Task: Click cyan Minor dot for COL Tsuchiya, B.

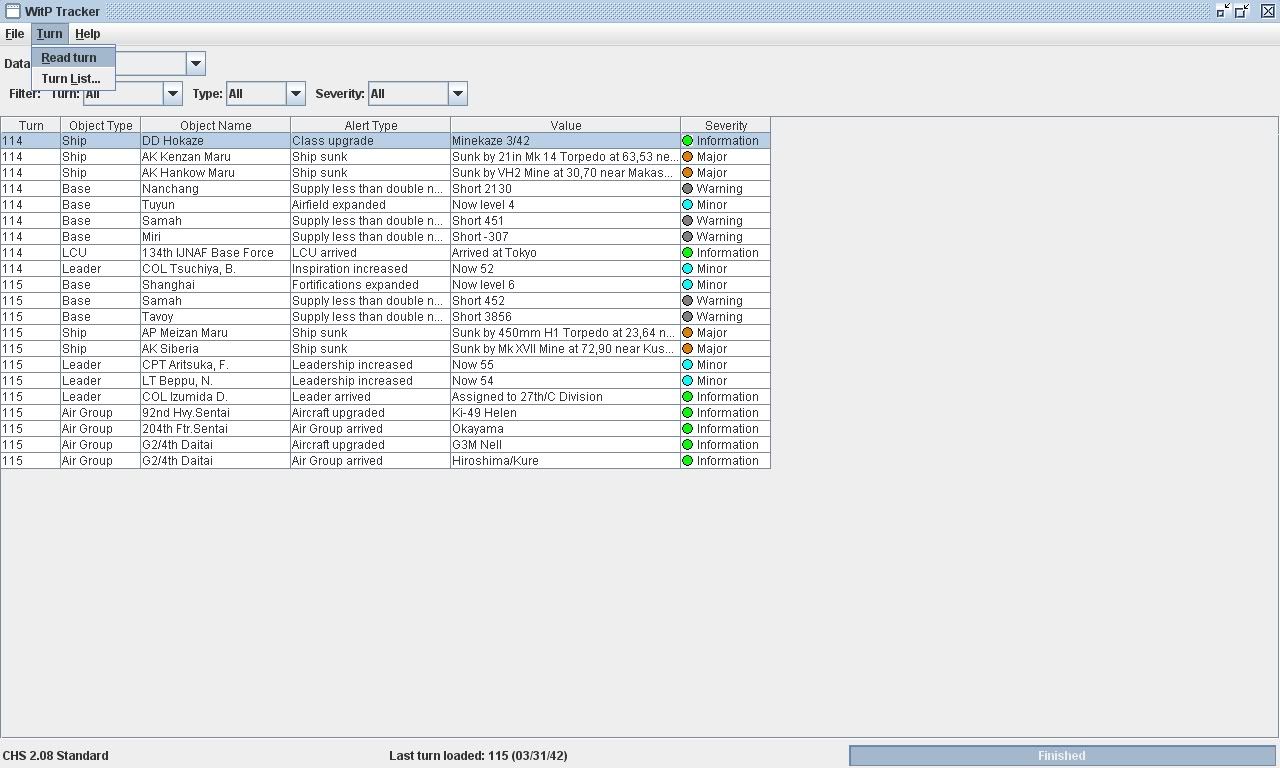Action: click(x=688, y=269)
